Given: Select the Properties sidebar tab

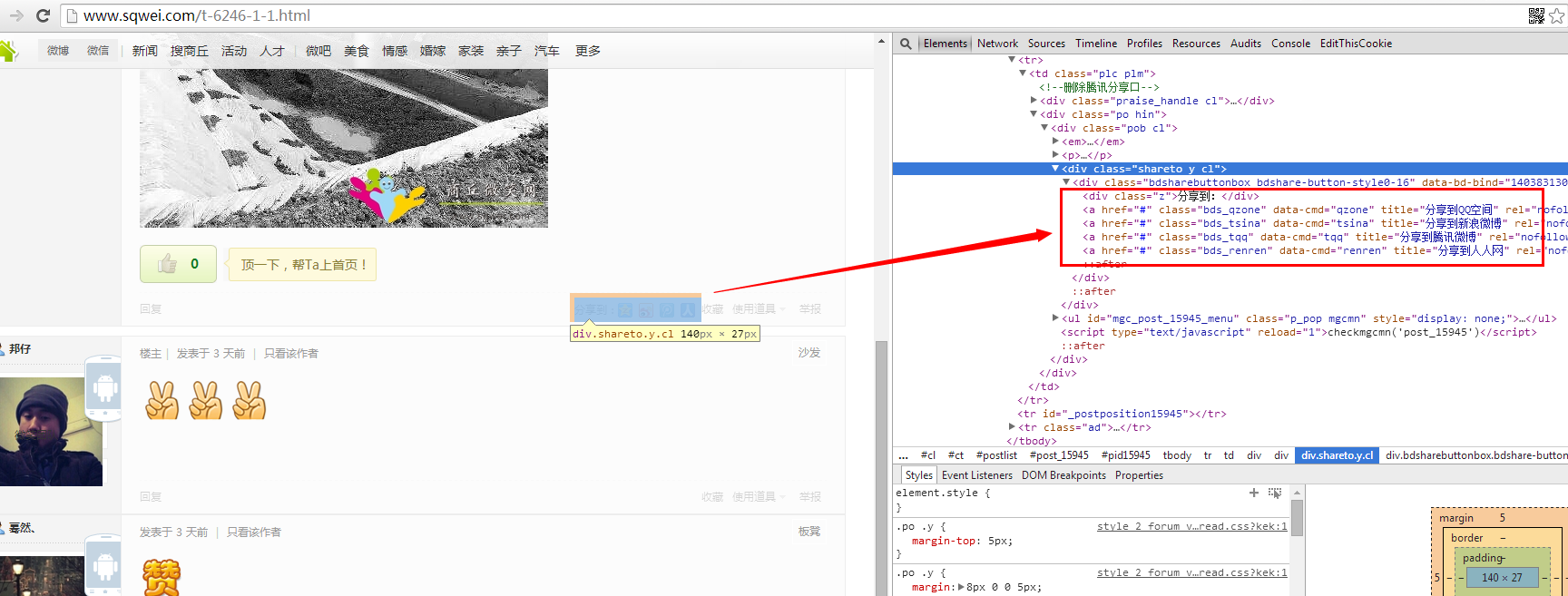Looking at the screenshot, I should click(x=1139, y=475).
